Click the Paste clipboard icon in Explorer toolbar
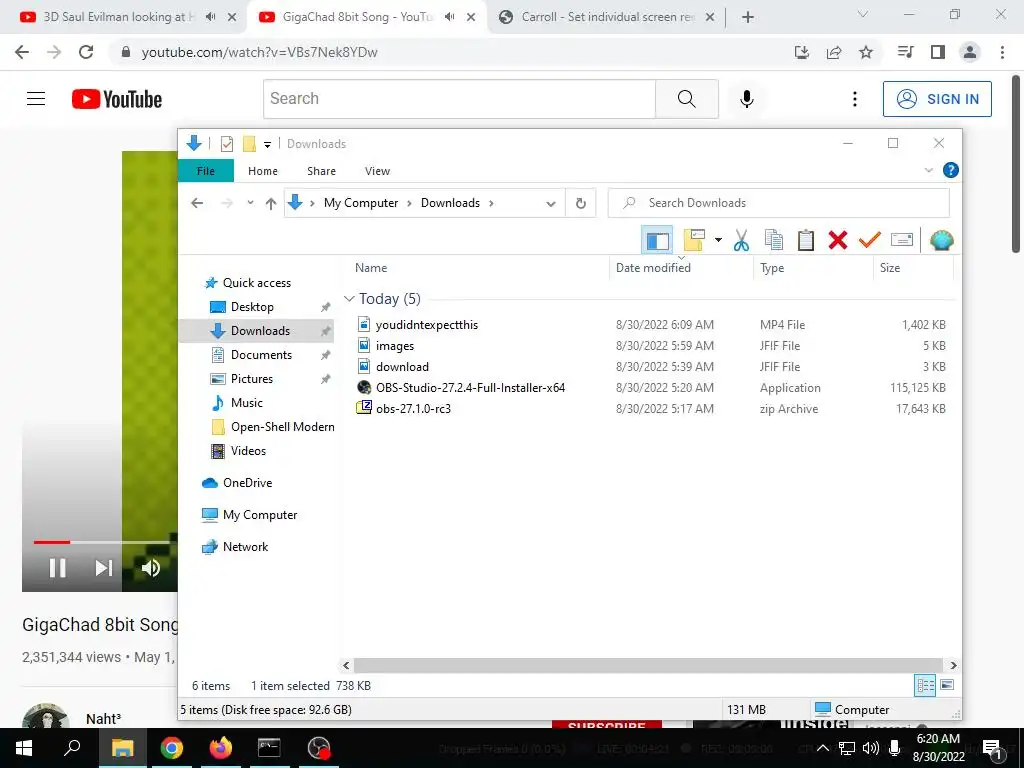The height and width of the screenshot is (768, 1024). (806, 240)
